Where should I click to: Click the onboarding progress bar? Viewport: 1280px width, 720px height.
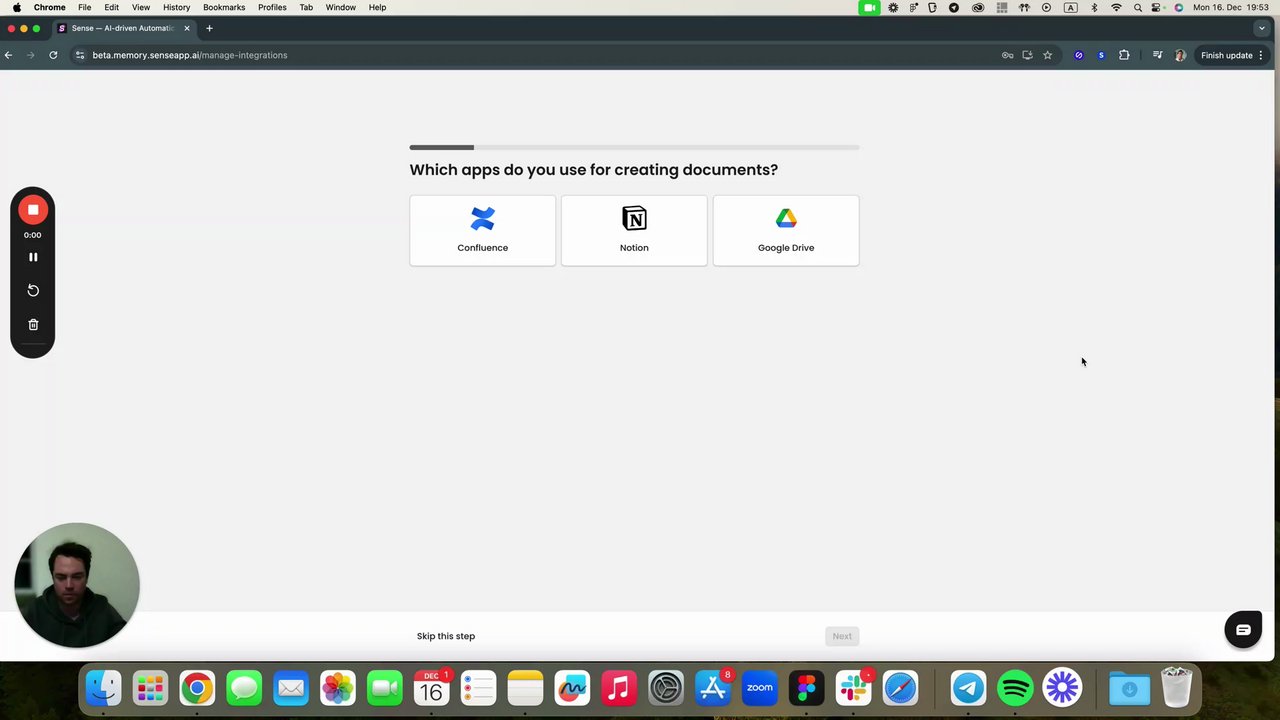click(x=634, y=147)
